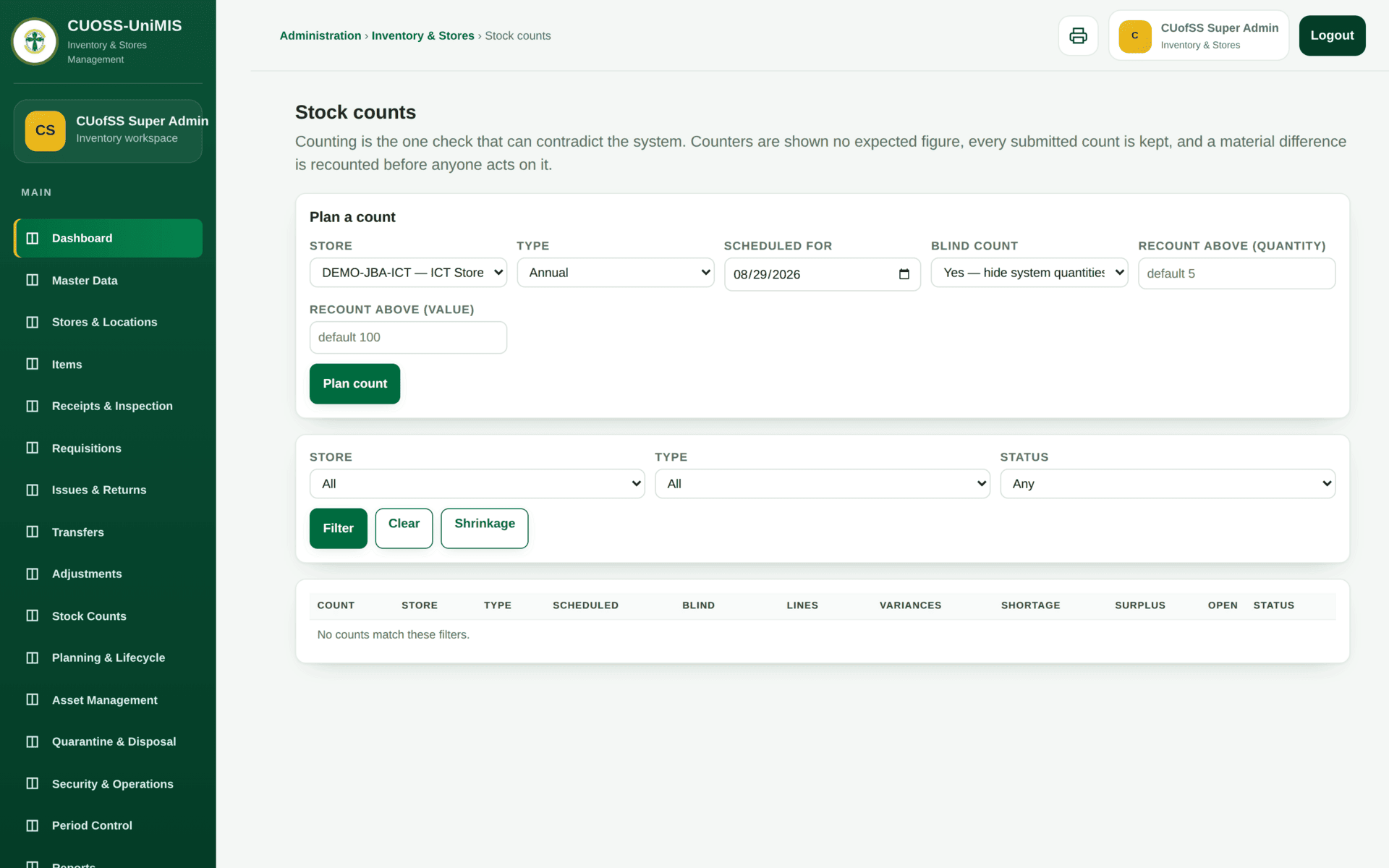The height and width of the screenshot is (868, 1389).
Task: Open the Items menu entry
Action: pyautogui.click(x=108, y=364)
